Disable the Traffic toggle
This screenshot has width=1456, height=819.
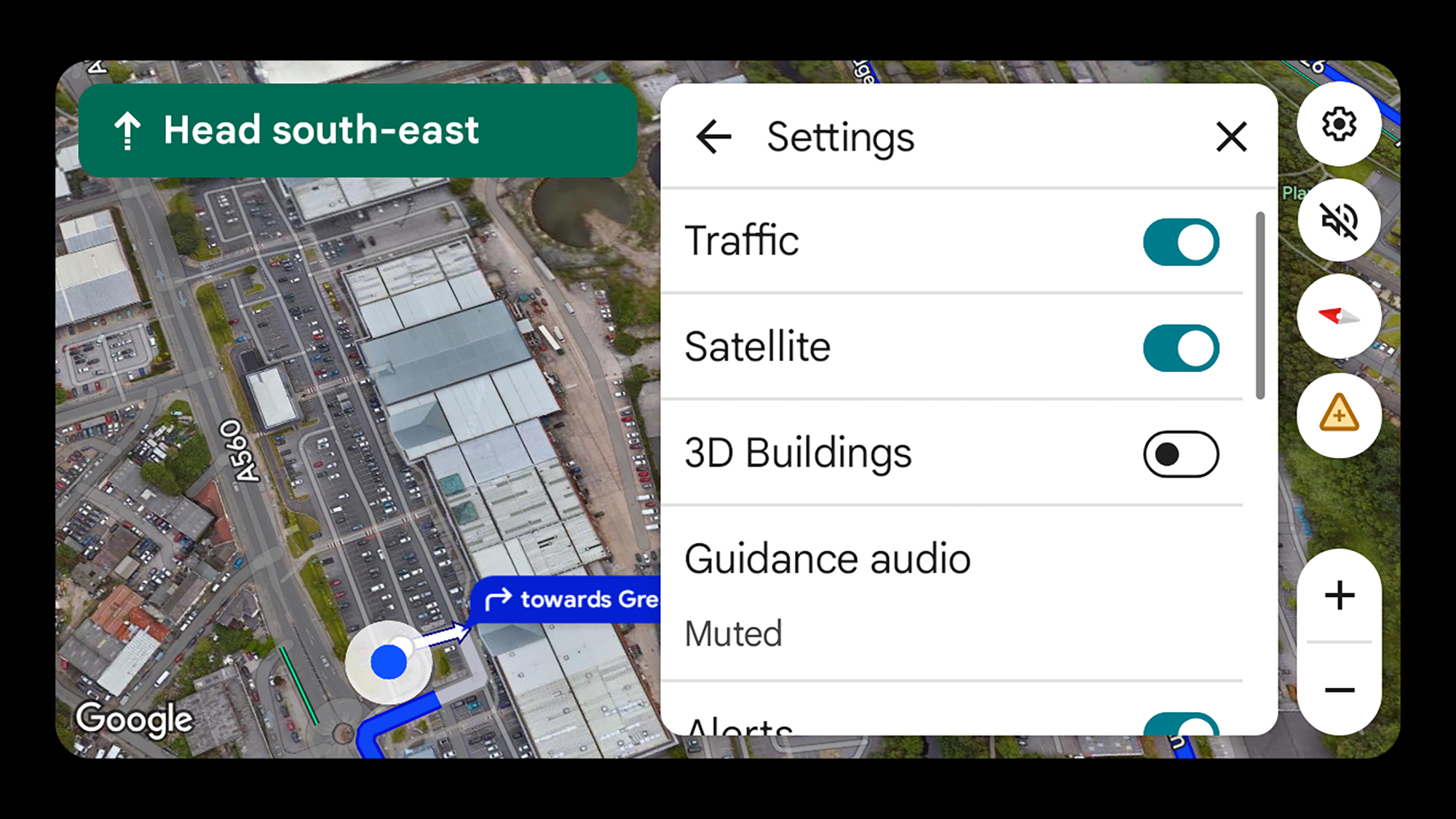coord(1181,241)
